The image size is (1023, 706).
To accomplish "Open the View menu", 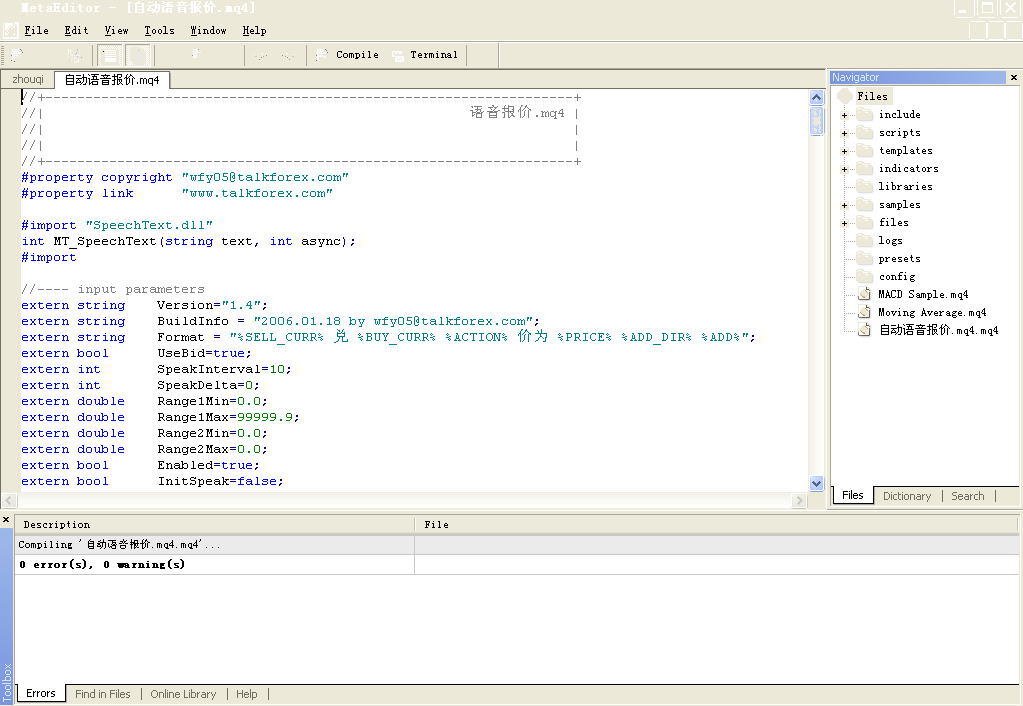I will 116,30.
